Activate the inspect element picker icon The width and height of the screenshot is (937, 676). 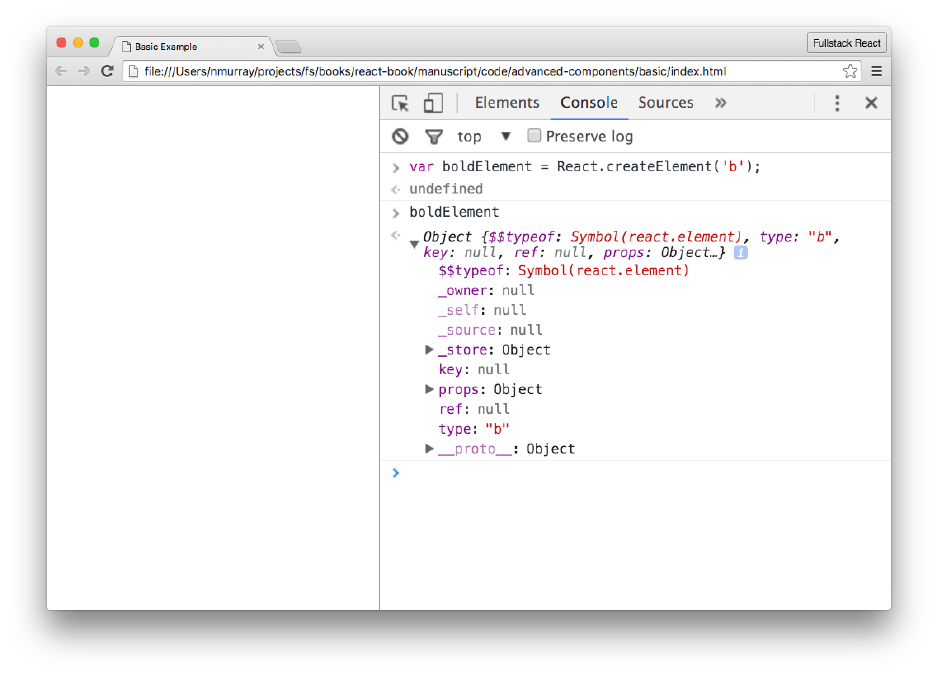[x=400, y=103]
